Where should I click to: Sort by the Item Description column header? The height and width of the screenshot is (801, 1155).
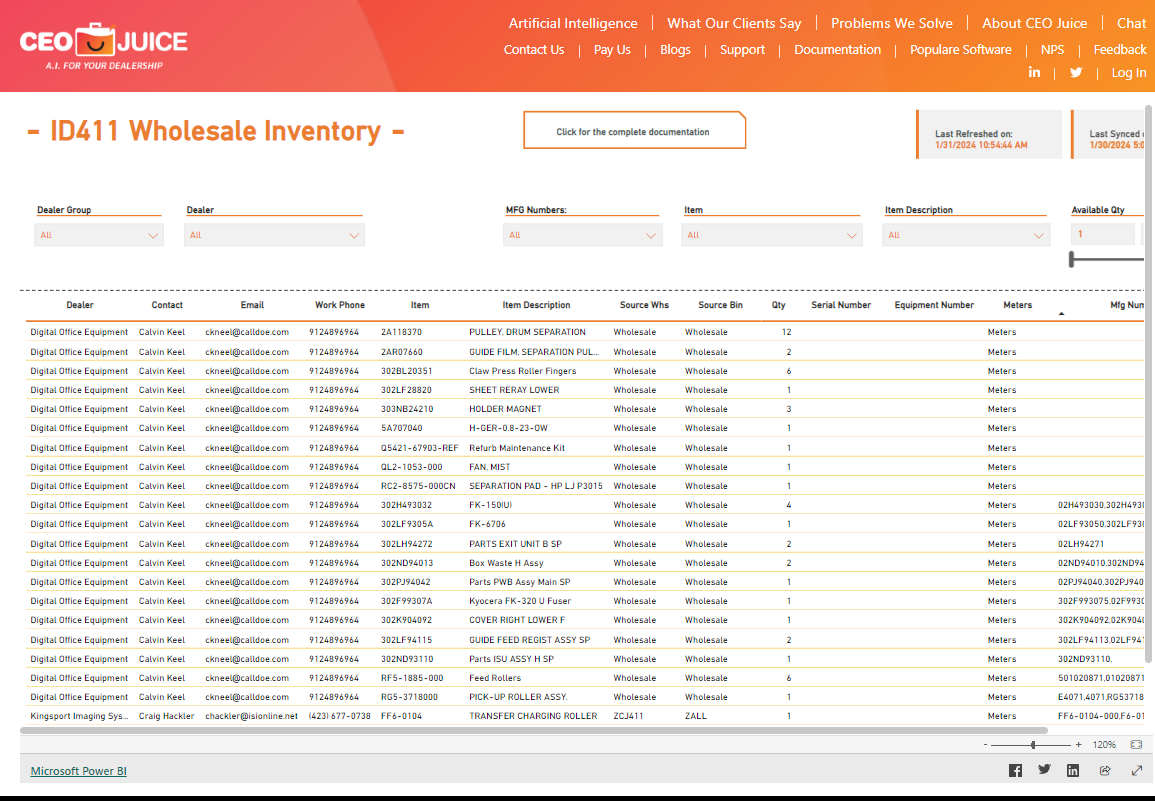pyautogui.click(x=536, y=305)
